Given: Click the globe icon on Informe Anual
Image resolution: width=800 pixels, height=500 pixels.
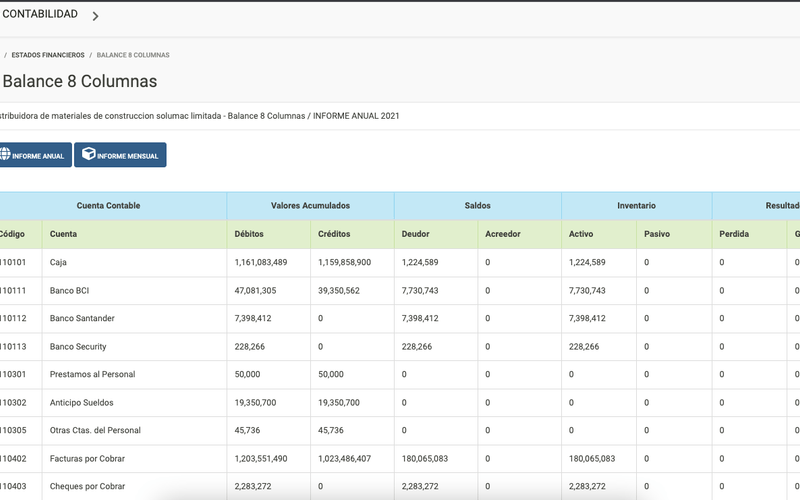Looking at the screenshot, I should (x=5, y=155).
